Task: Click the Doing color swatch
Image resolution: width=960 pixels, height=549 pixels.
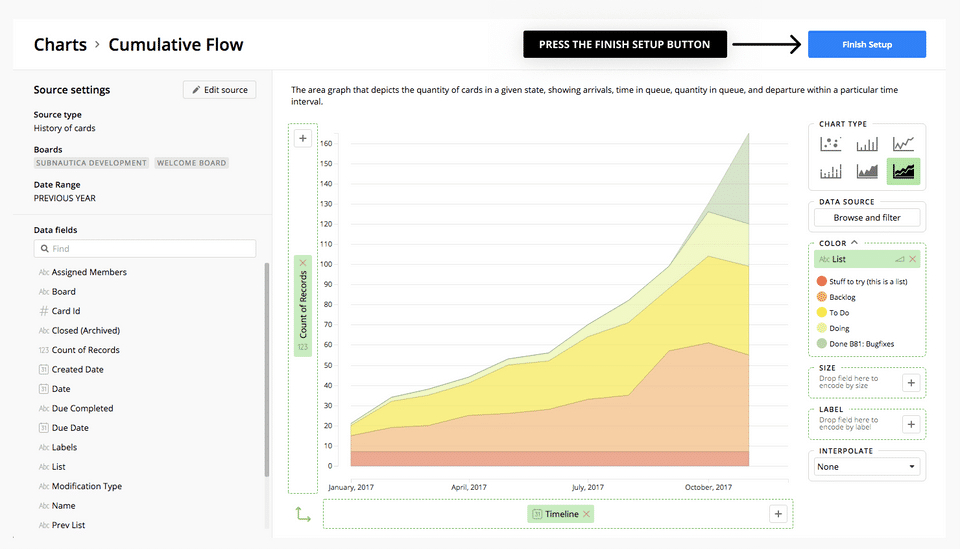Action: [822, 328]
